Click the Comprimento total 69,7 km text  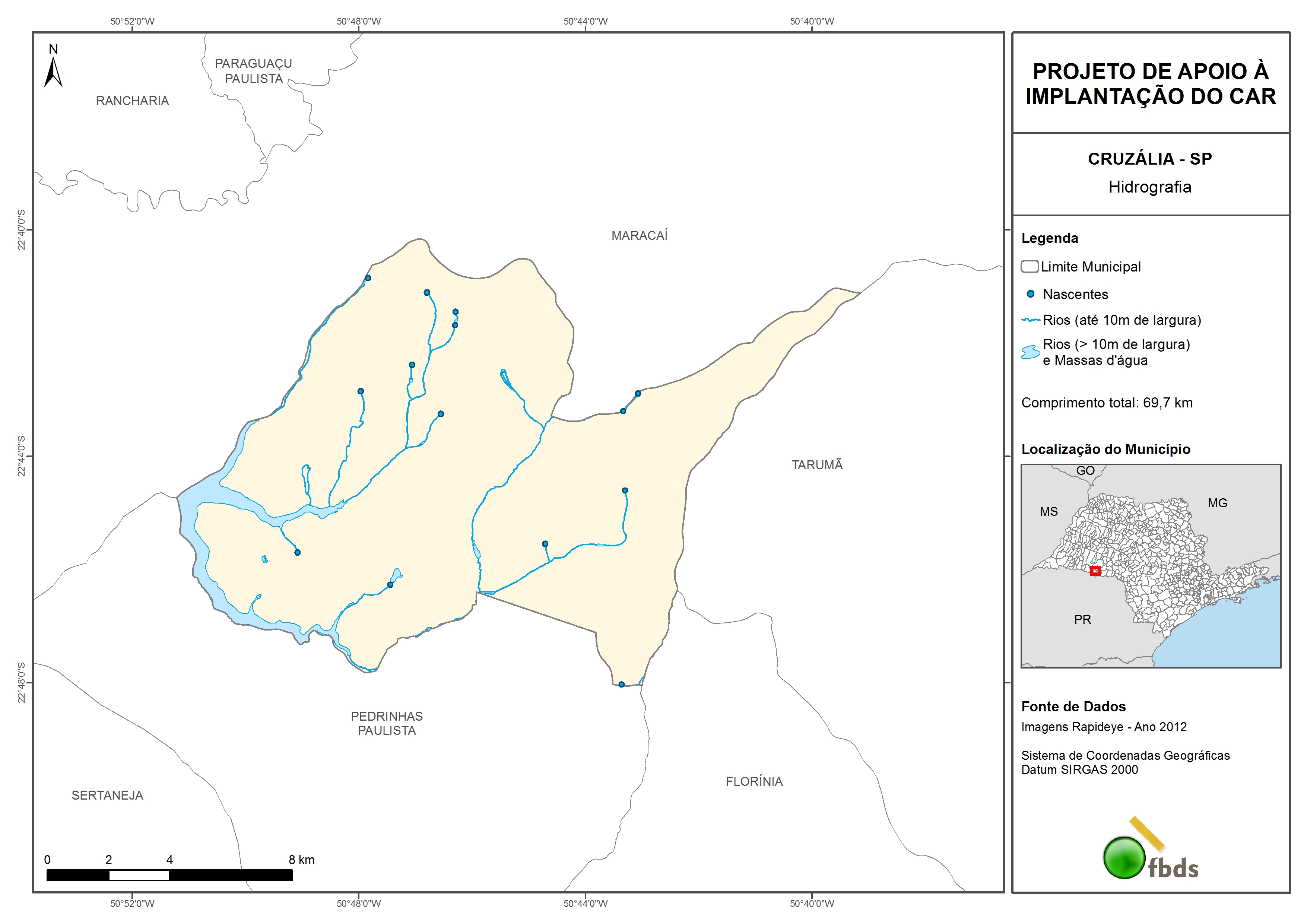(1107, 403)
